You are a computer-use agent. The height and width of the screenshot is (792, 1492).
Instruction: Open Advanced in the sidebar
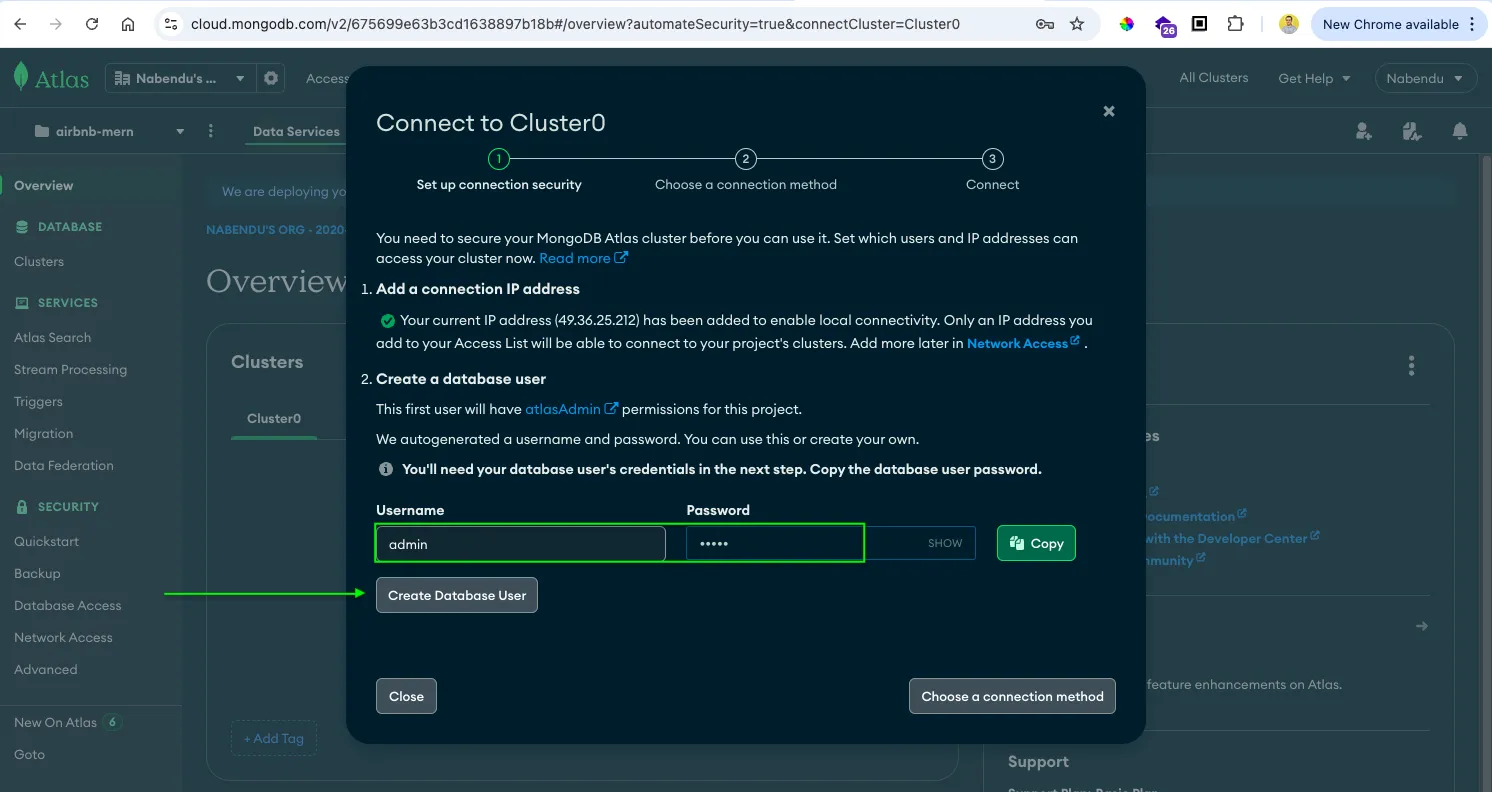(x=45, y=669)
